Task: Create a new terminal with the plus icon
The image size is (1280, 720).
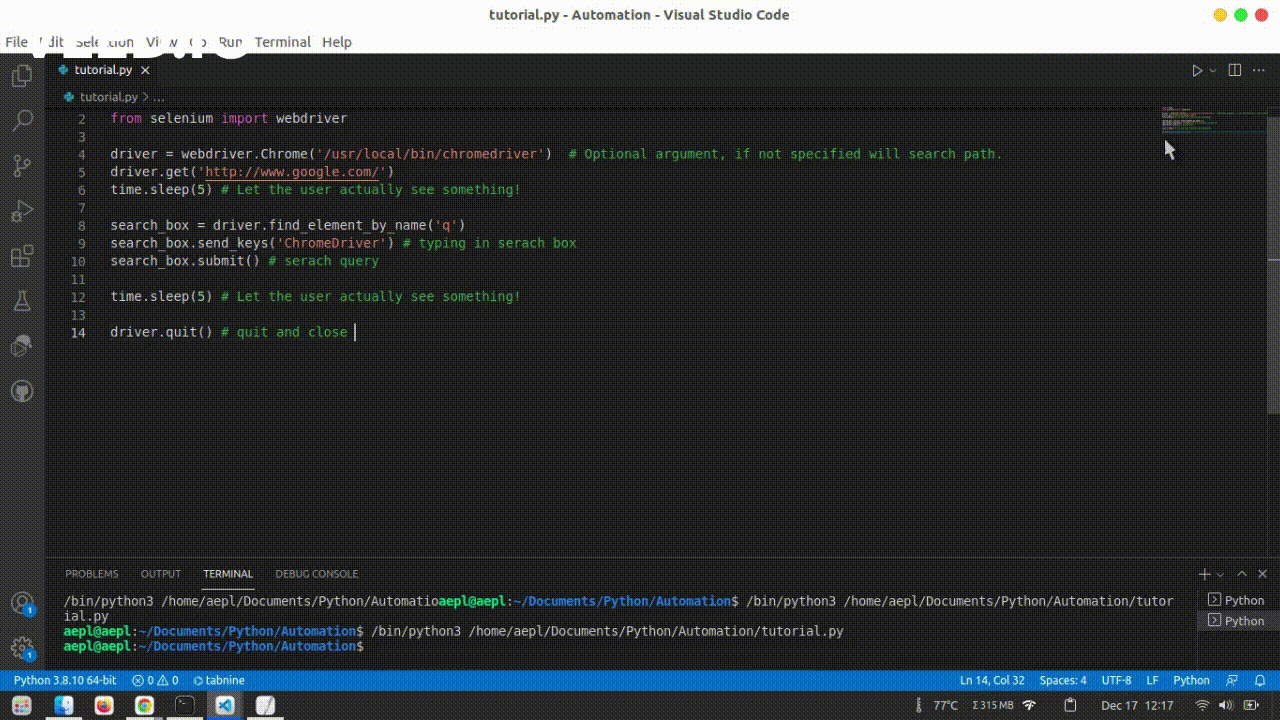Action: tap(1205, 574)
